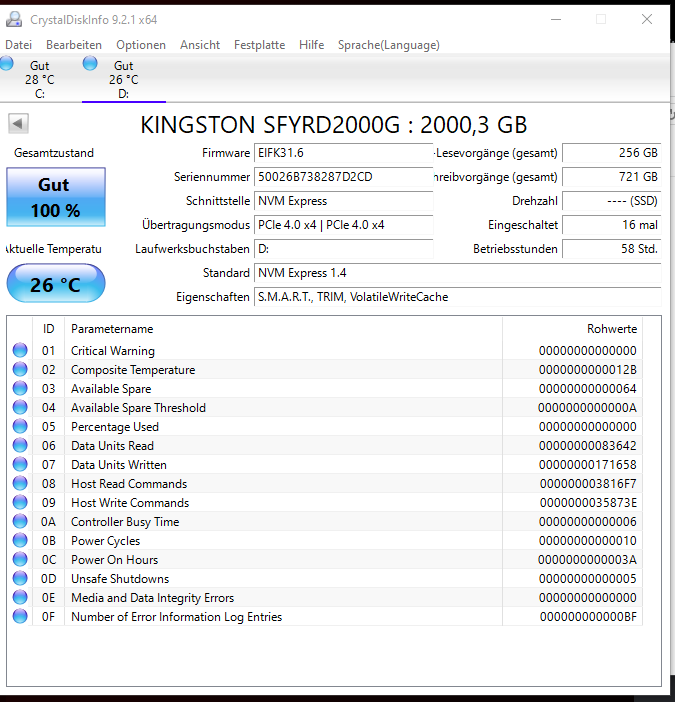Image resolution: width=675 pixels, height=702 pixels.
Task: Click status orb for Percentage Used row
Action: click(x=20, y=426)
